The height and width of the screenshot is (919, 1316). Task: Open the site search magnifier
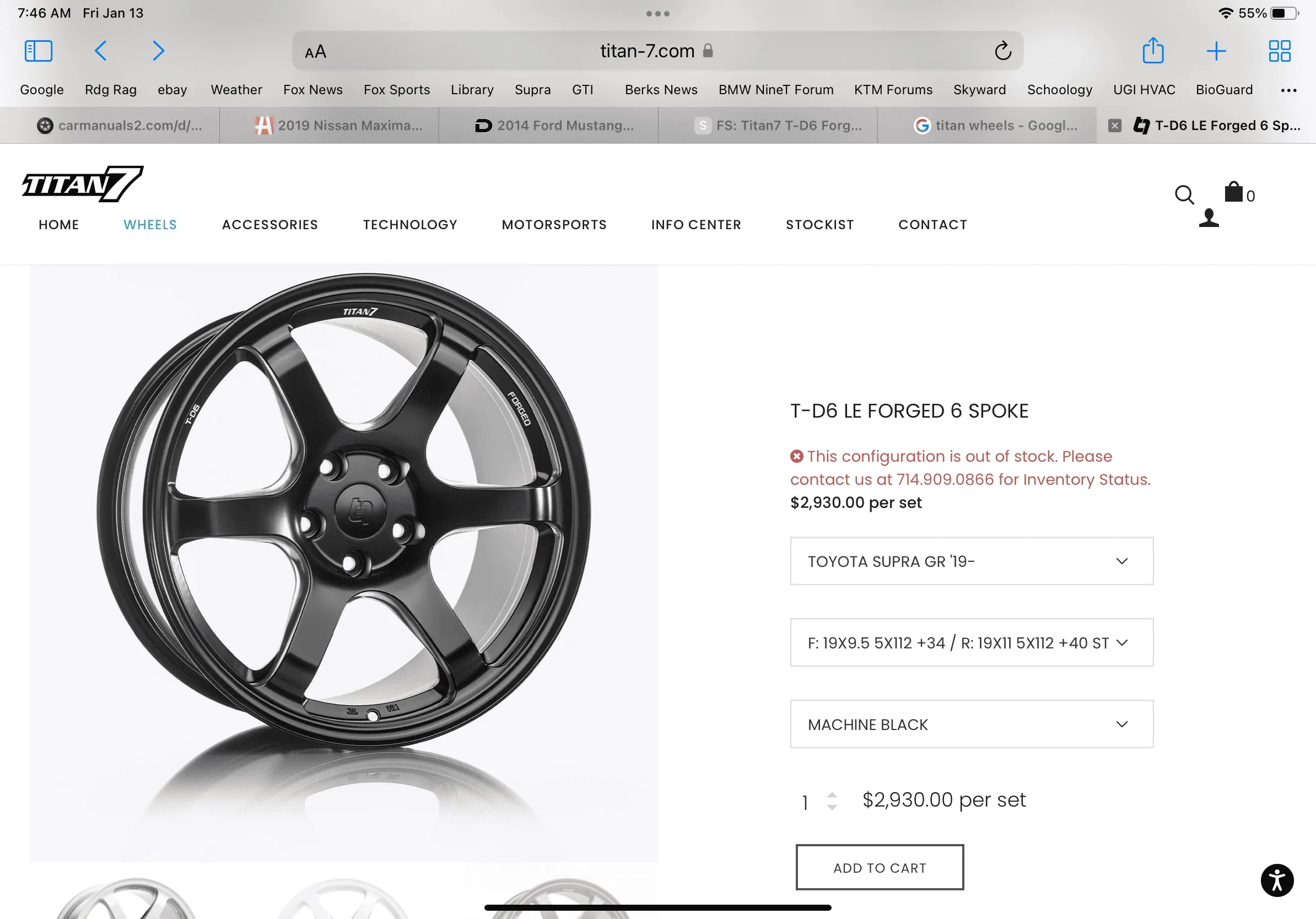pyautogui.click(x=1184, y=195)
